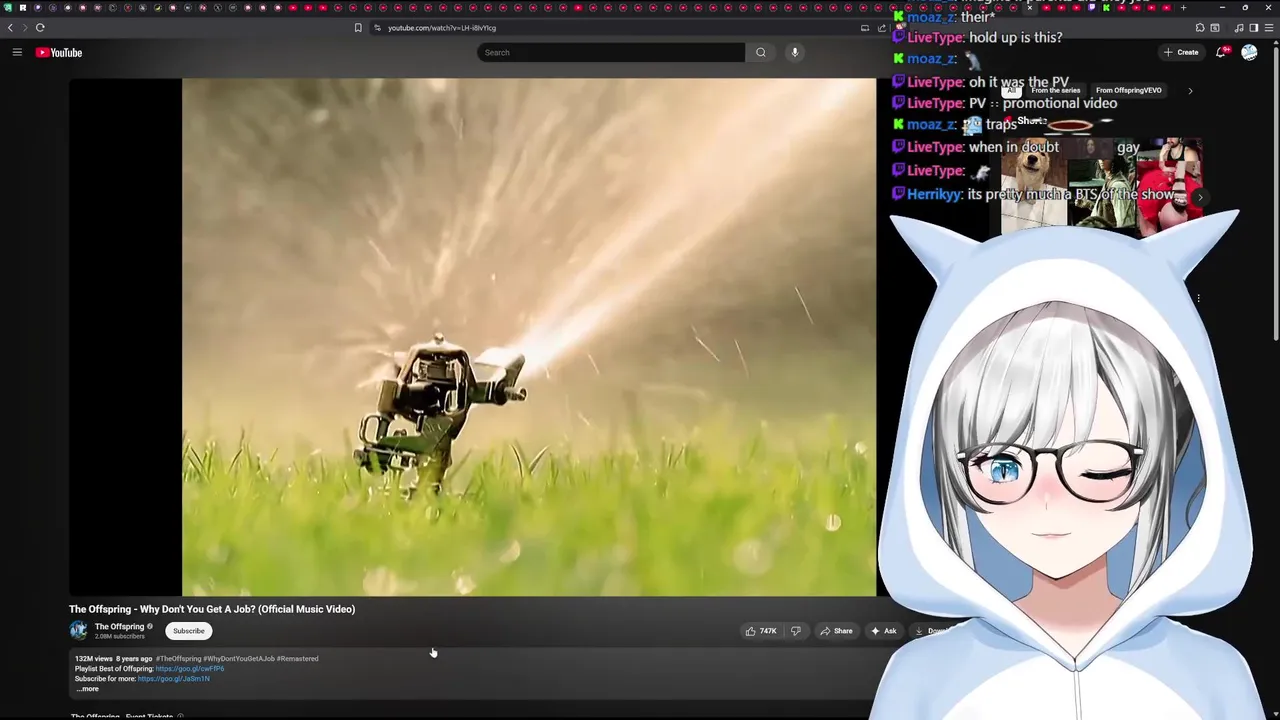
Task: Click the 132M views text
Action: click(93, 659)
